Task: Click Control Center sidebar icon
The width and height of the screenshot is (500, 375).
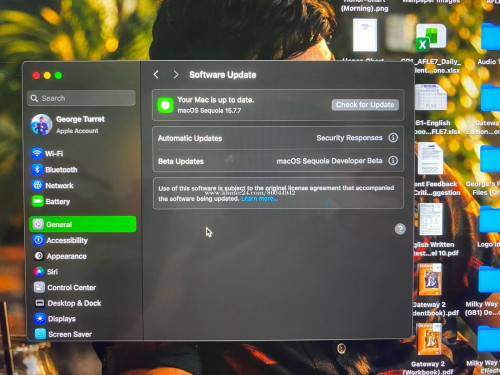Action: [x=39, y=287]
